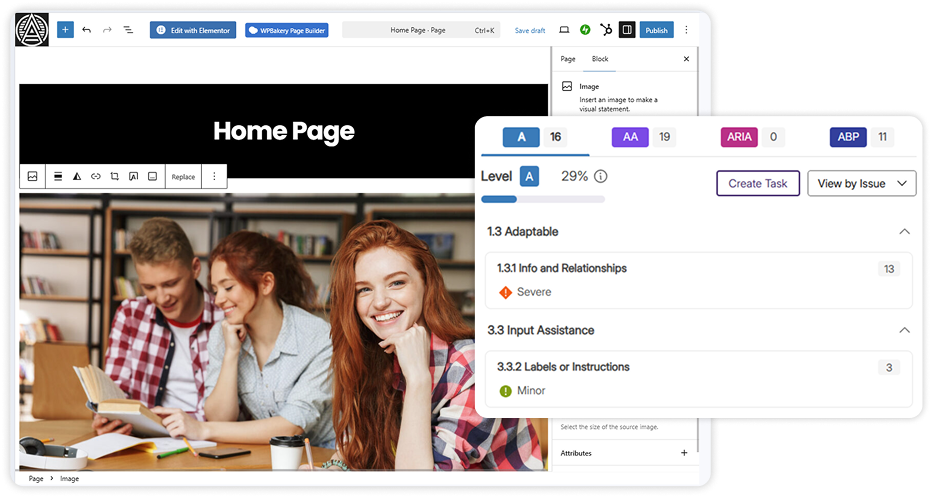This screenshot has width=931, height=497.
Task: Collapse the 1.3 Adaptable section
Action: (x=904, y=232)
